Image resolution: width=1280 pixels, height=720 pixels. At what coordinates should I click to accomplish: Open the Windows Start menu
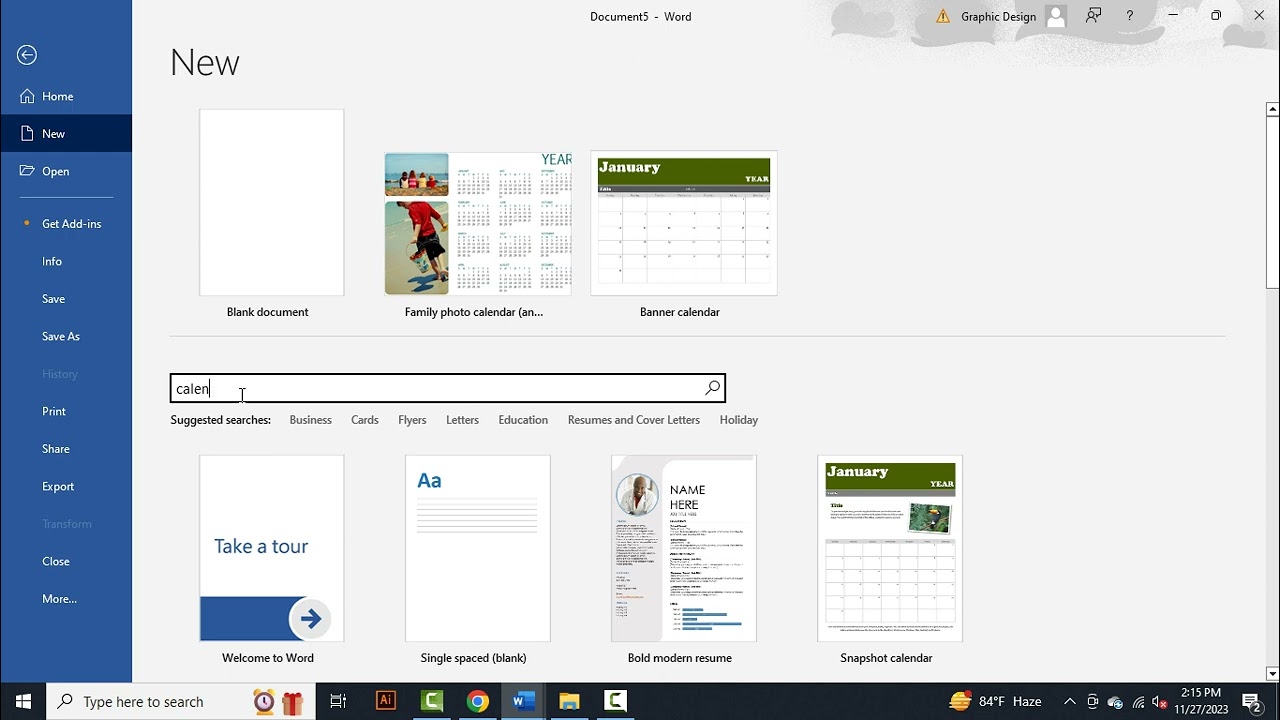tap(23, 701)
